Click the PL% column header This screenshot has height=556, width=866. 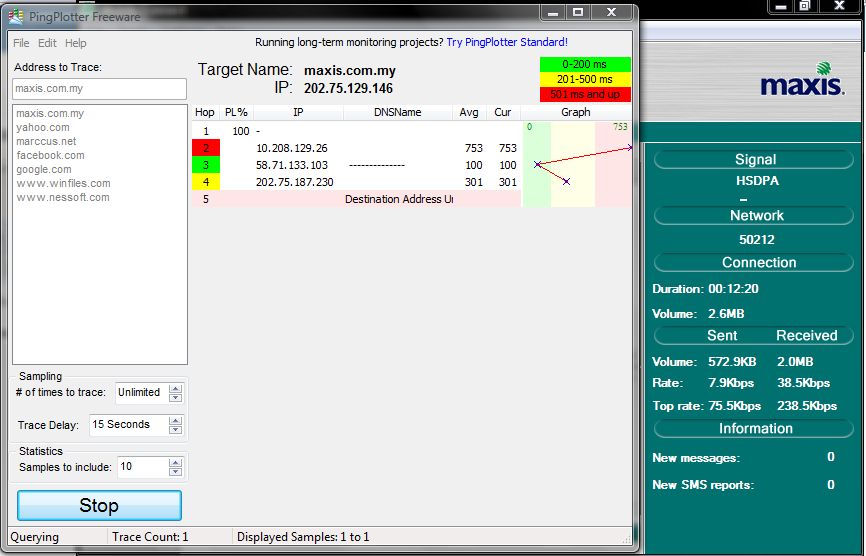coord(236,112)
